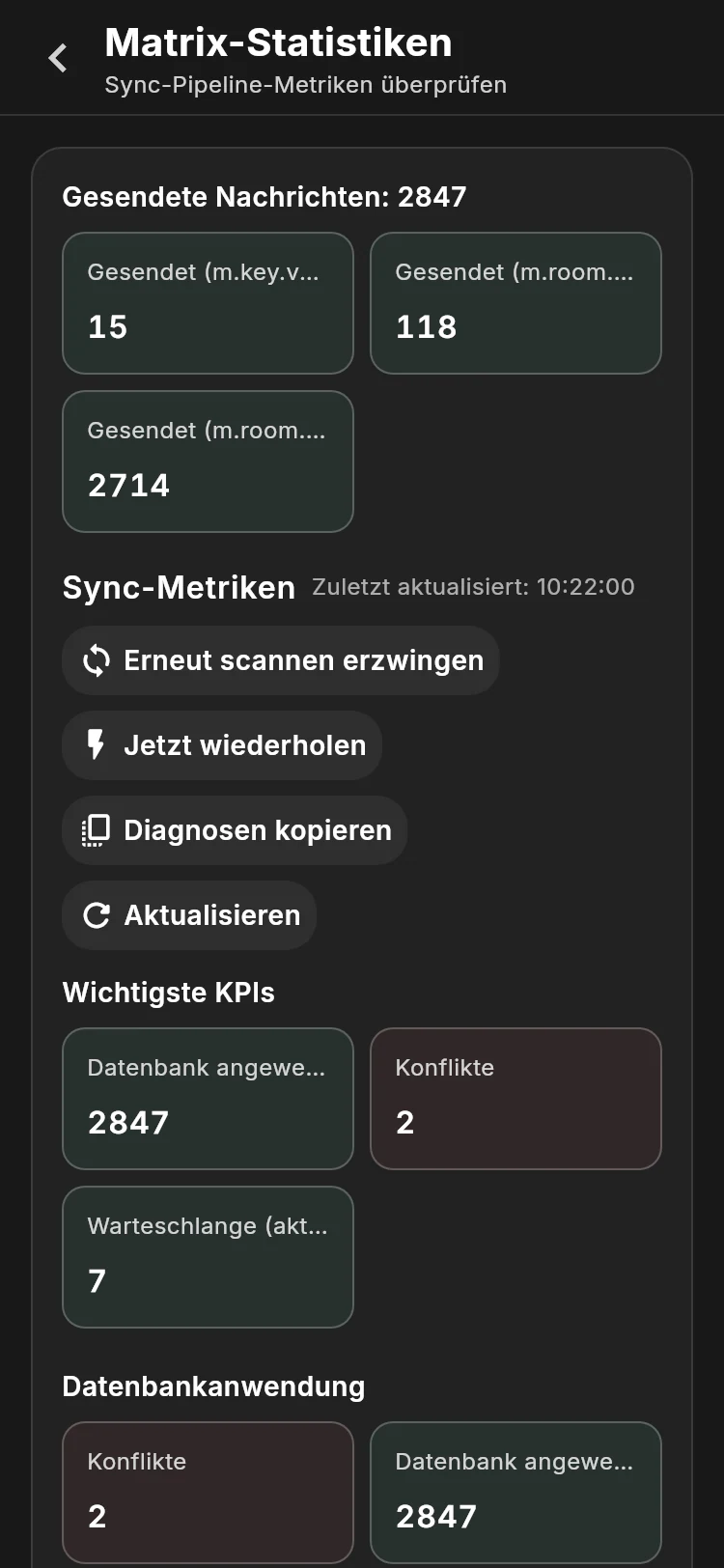Tap the Jetzt wiederholen button text
Image resolution: width=724 pixels, height=1568 pixels.
[x=245, y=745]
